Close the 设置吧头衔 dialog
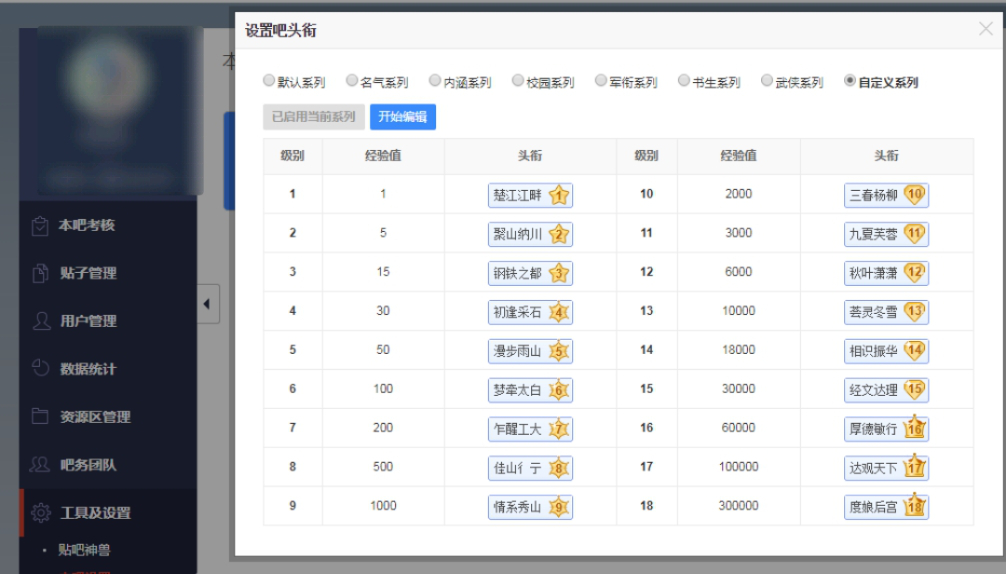1006x574 pixels. 985,29
